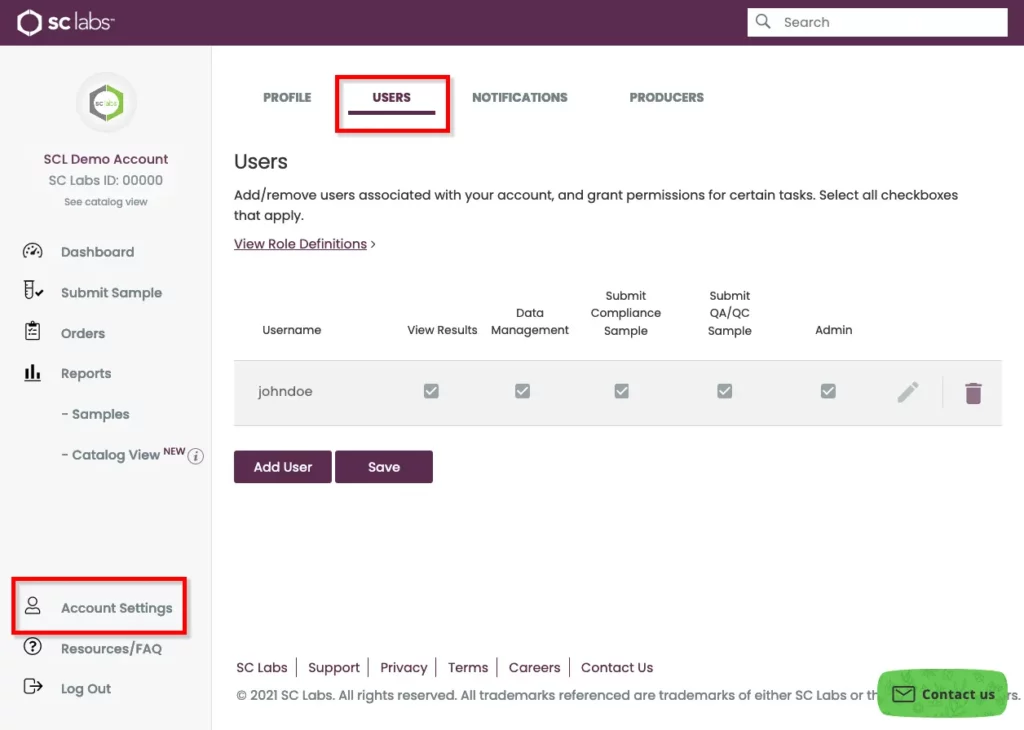Click the Save button
Image resolution: width=1024 pixels, height=730 pixels.
point(383,467)
